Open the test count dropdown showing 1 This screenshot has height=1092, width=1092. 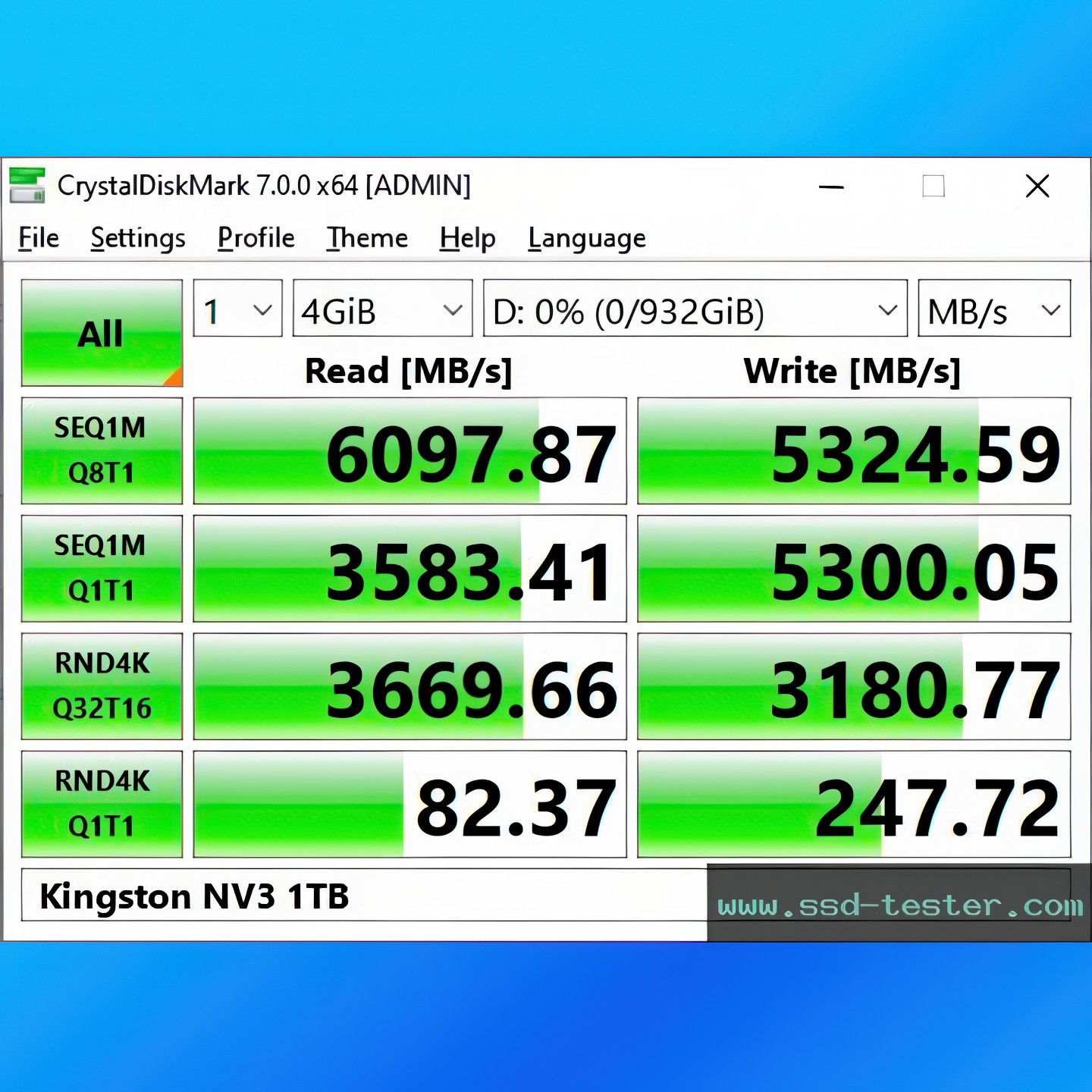pyautogui.click(x=238, y=309)
